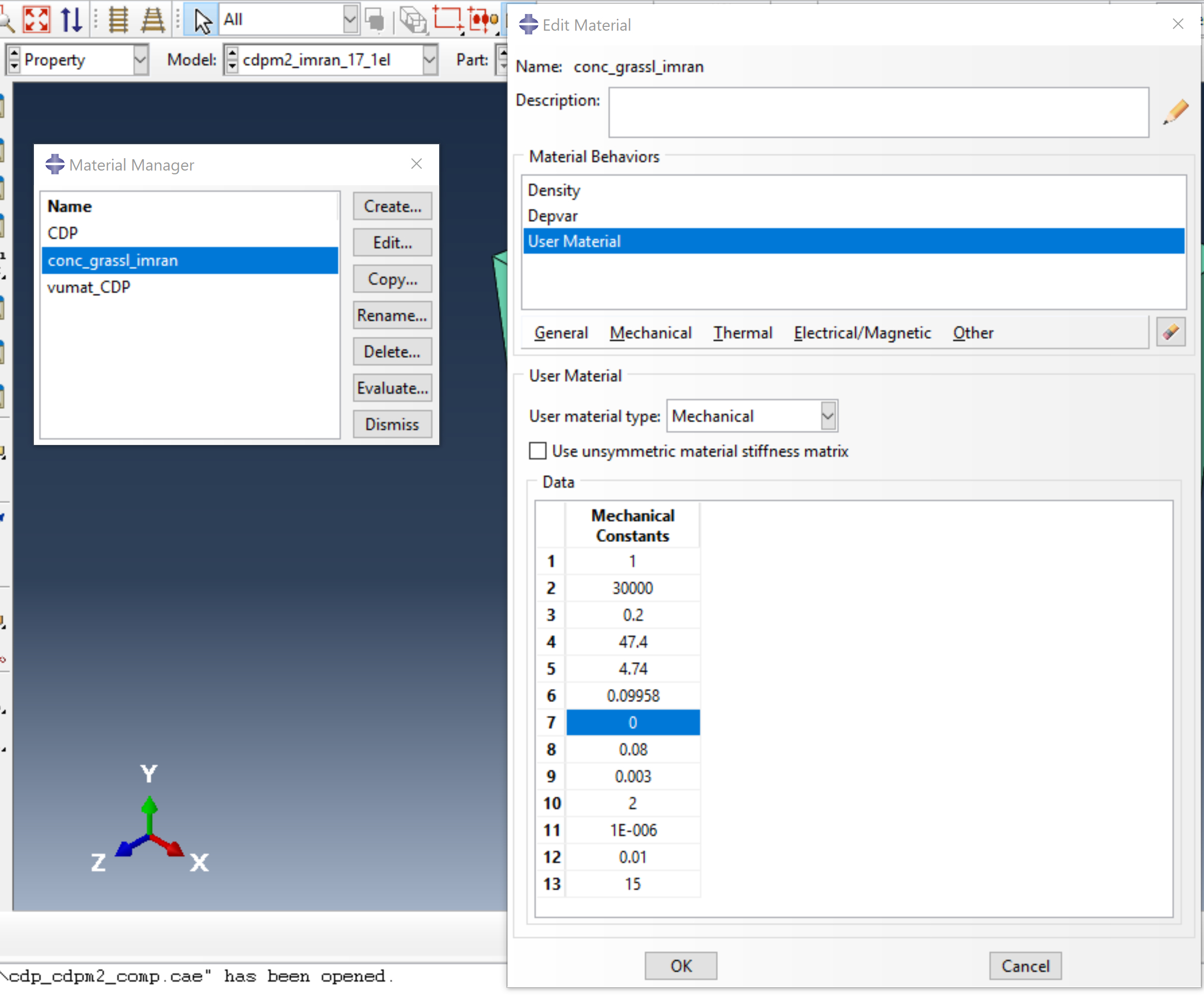
Task: Click inside the Description text field
Action: click(x=878, y=112)
